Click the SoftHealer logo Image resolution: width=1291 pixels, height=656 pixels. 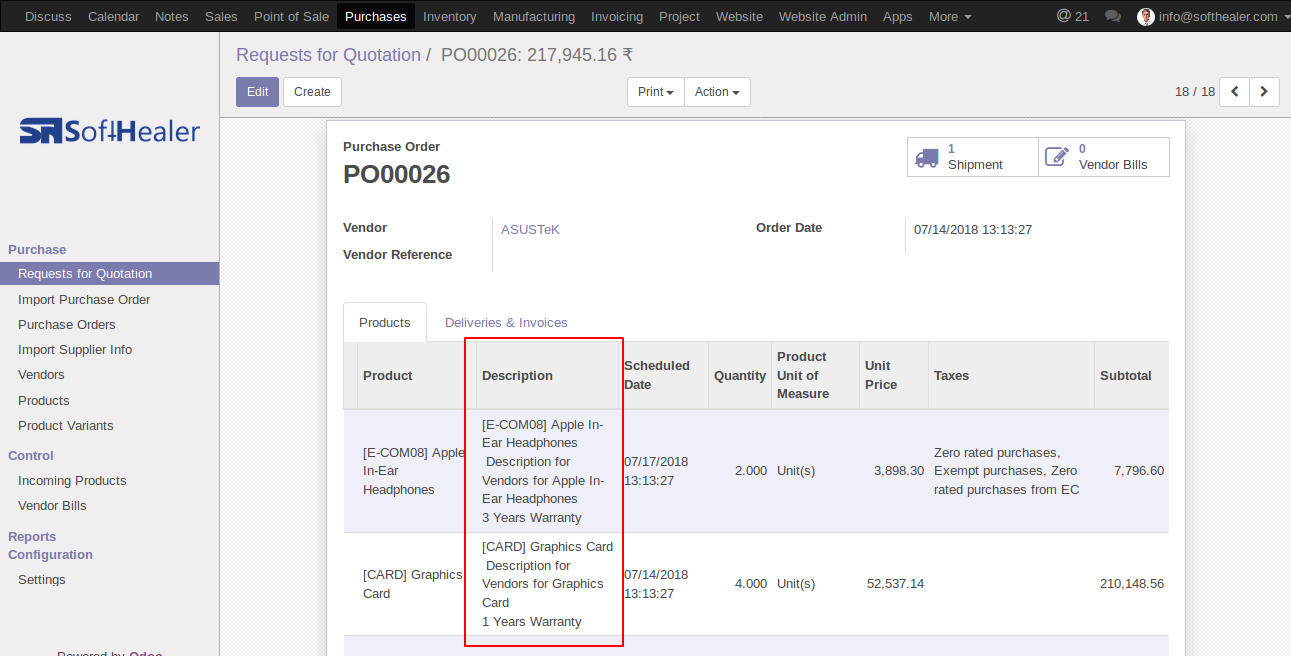click(110, 131)
